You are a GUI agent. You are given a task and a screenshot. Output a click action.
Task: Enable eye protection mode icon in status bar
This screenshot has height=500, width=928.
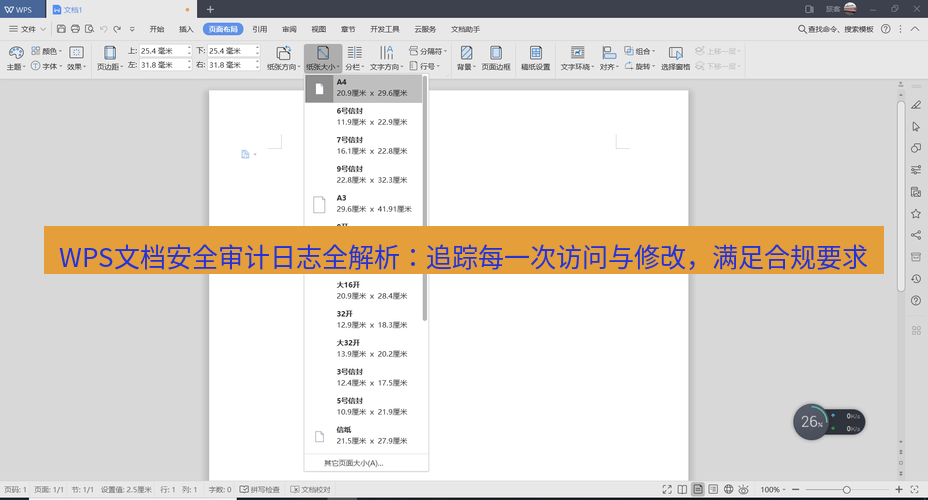click(744, 489)
